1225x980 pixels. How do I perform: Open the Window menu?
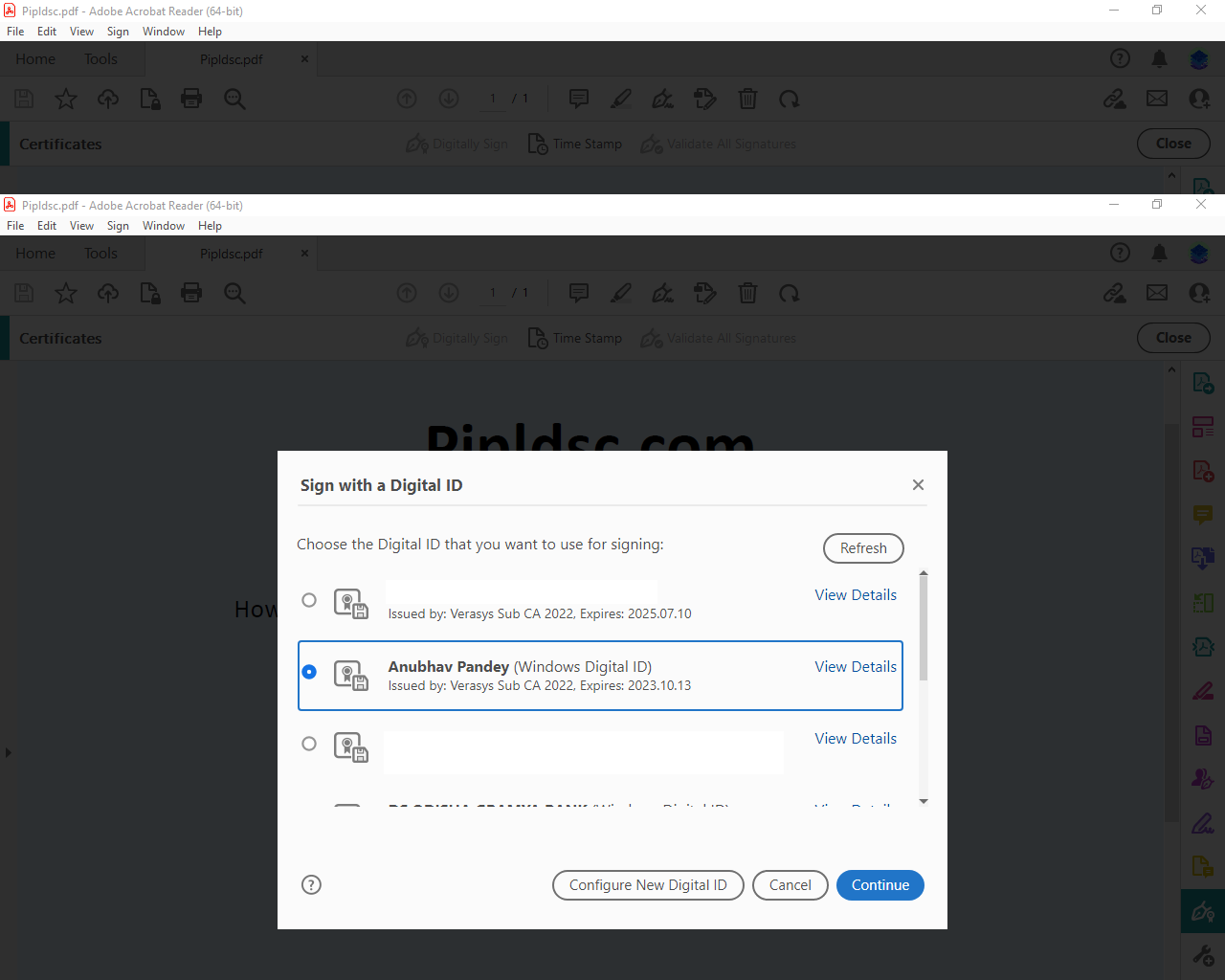coord(164,226)
